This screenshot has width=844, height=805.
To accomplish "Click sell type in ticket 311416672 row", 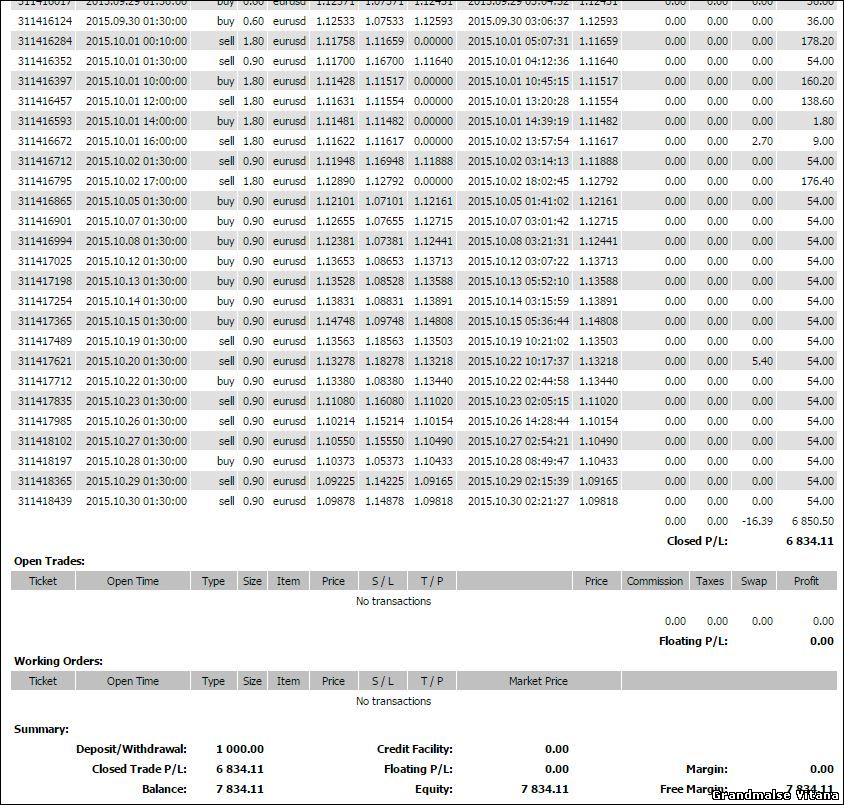I will (227, 141).
